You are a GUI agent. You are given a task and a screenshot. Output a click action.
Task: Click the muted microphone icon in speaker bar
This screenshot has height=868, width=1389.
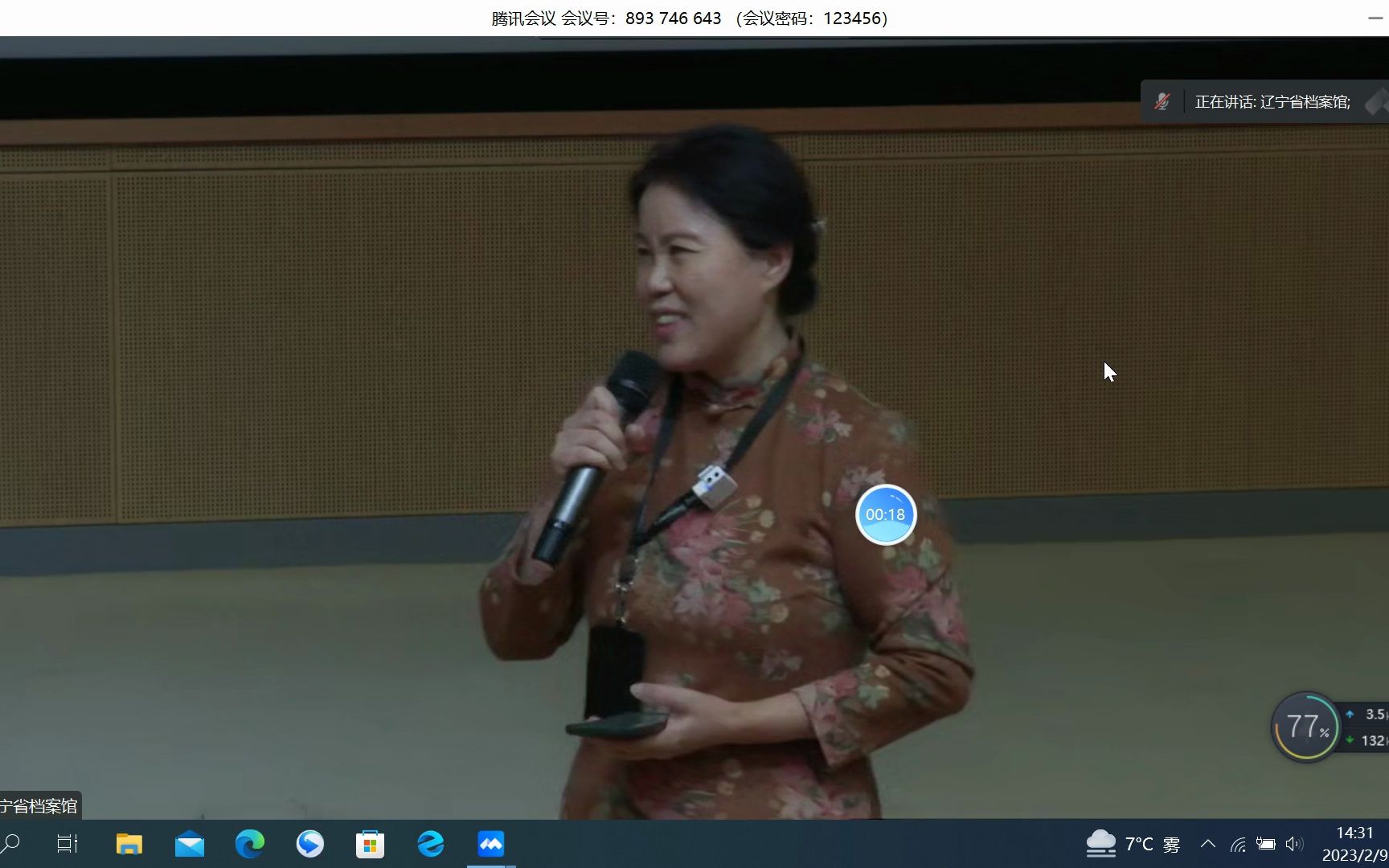coord(1162,102)
